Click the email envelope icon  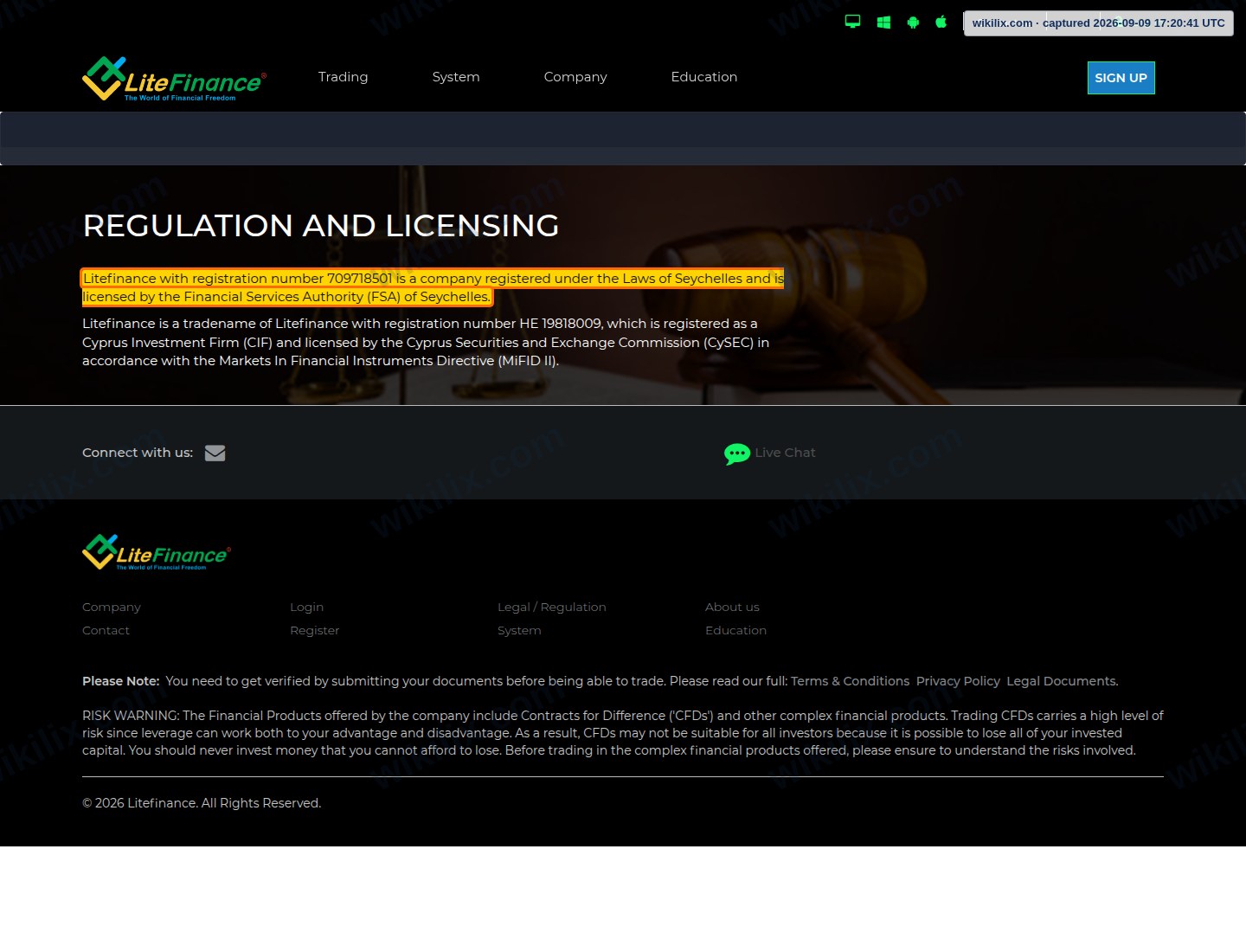215,453
